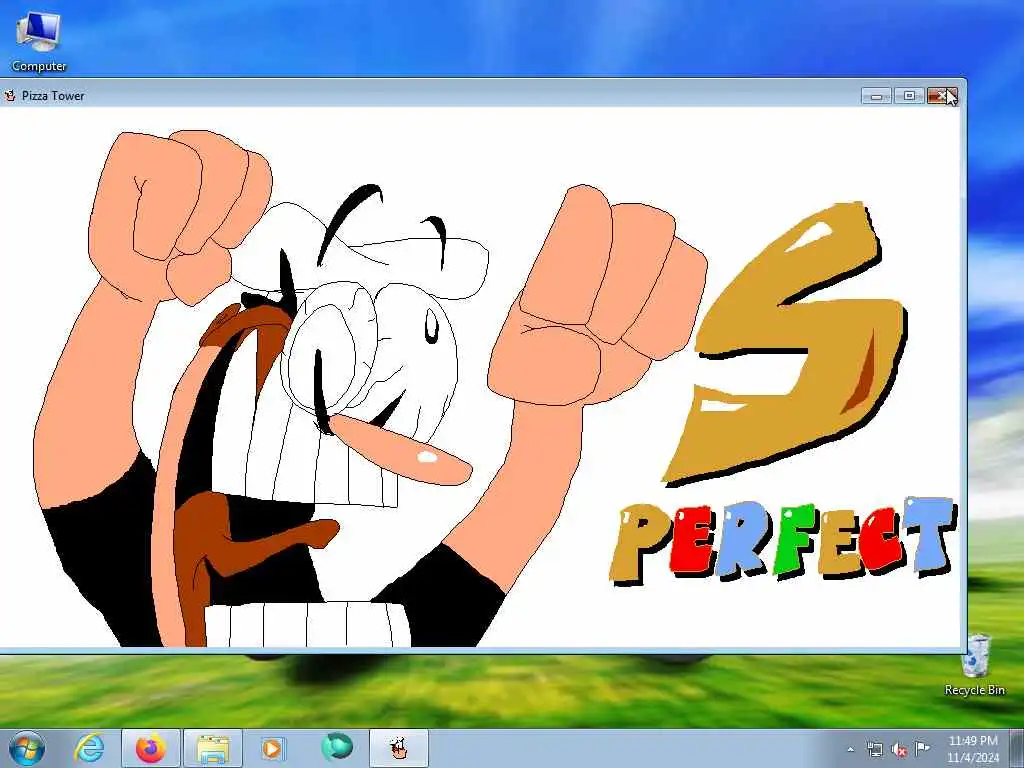1024x768 pixels.
Task: Click the Pizza Tower window title icon
Action: point(10,96)
